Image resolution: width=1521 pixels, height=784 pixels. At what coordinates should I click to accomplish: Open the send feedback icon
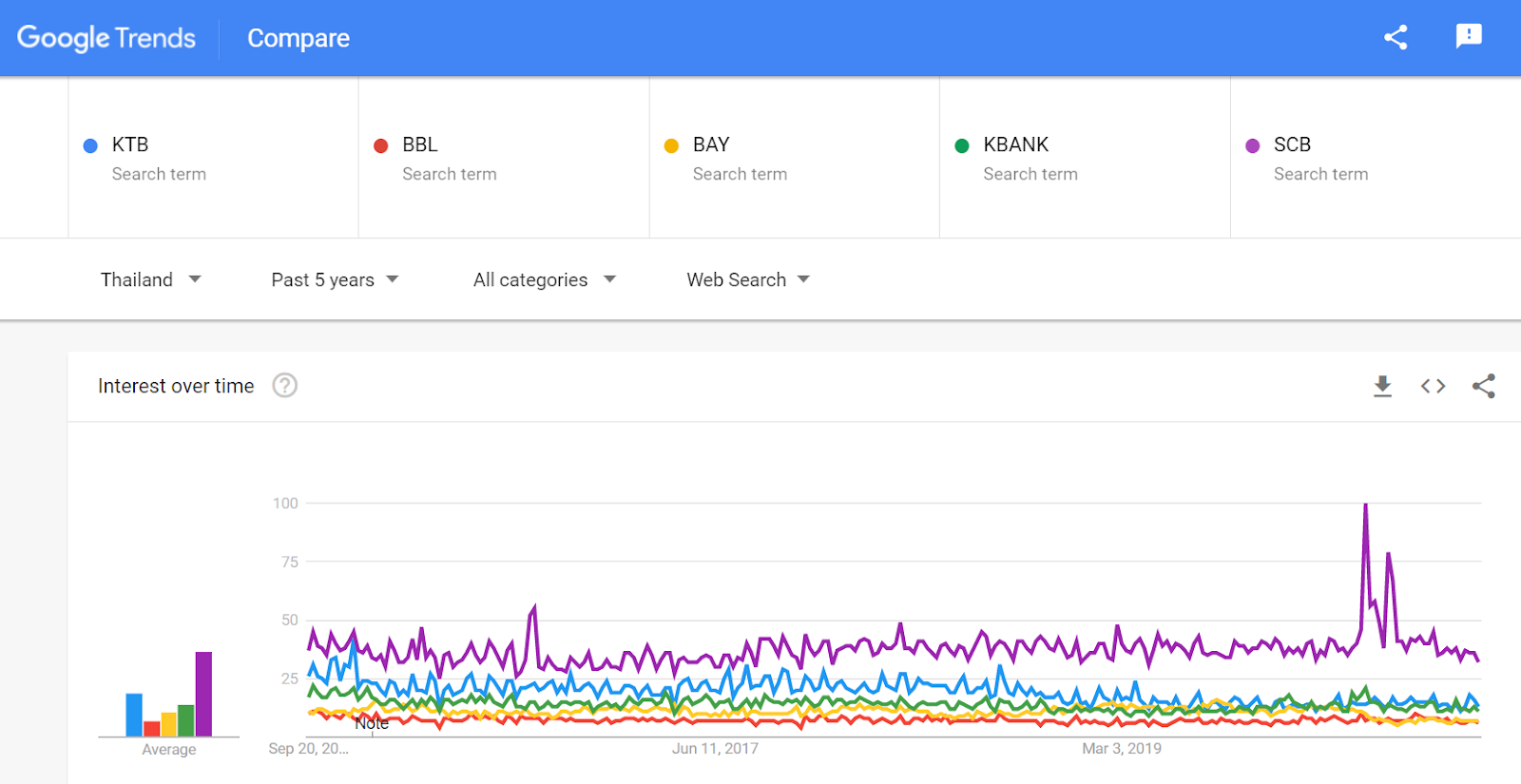[x=1469, y=37]
